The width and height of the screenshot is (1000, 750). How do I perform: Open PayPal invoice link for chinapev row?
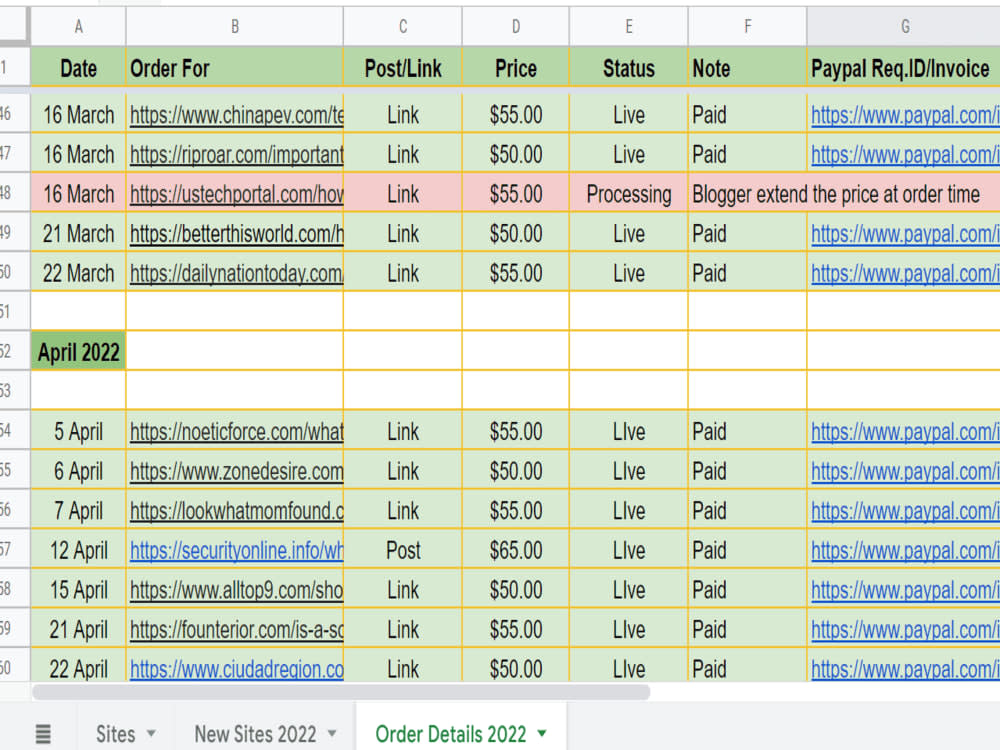[905, 115]
